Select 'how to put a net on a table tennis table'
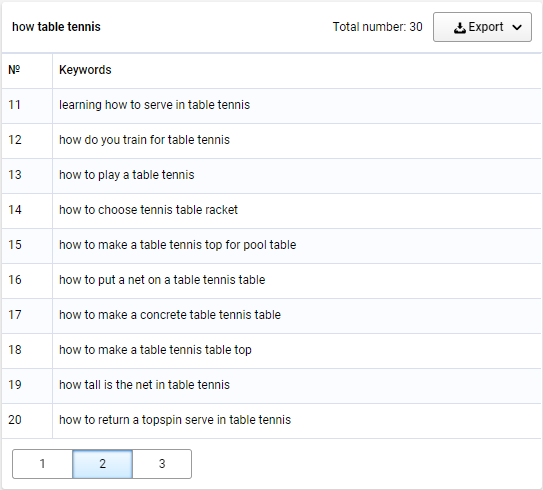 point(162,280)
